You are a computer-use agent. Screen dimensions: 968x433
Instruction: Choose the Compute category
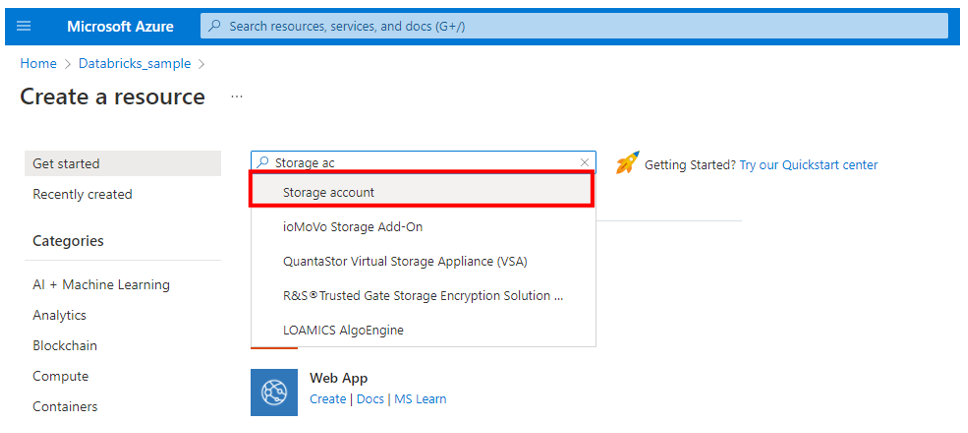[x=60, y=376]
